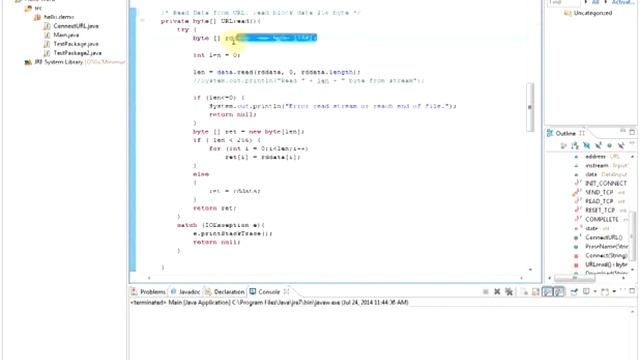Toggle Hide Local Types (green dot) in Outline

(x=609, y=146)
